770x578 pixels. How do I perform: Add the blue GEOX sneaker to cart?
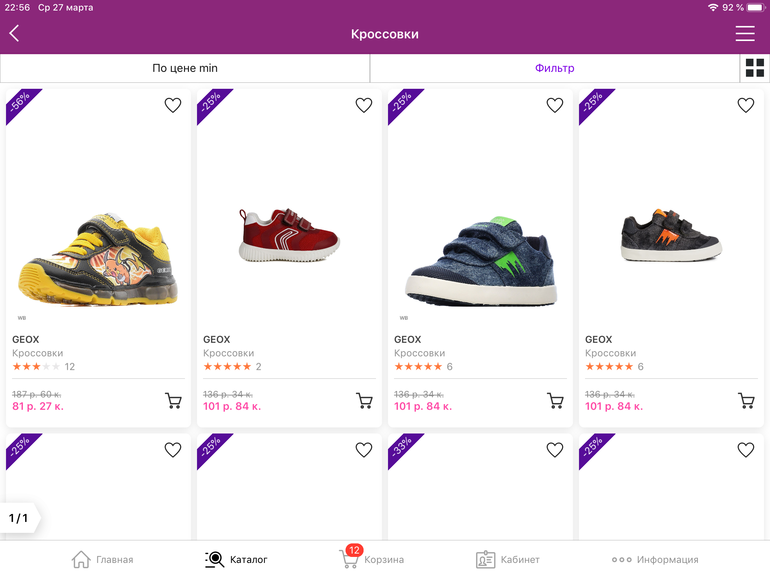click(555, 401)
